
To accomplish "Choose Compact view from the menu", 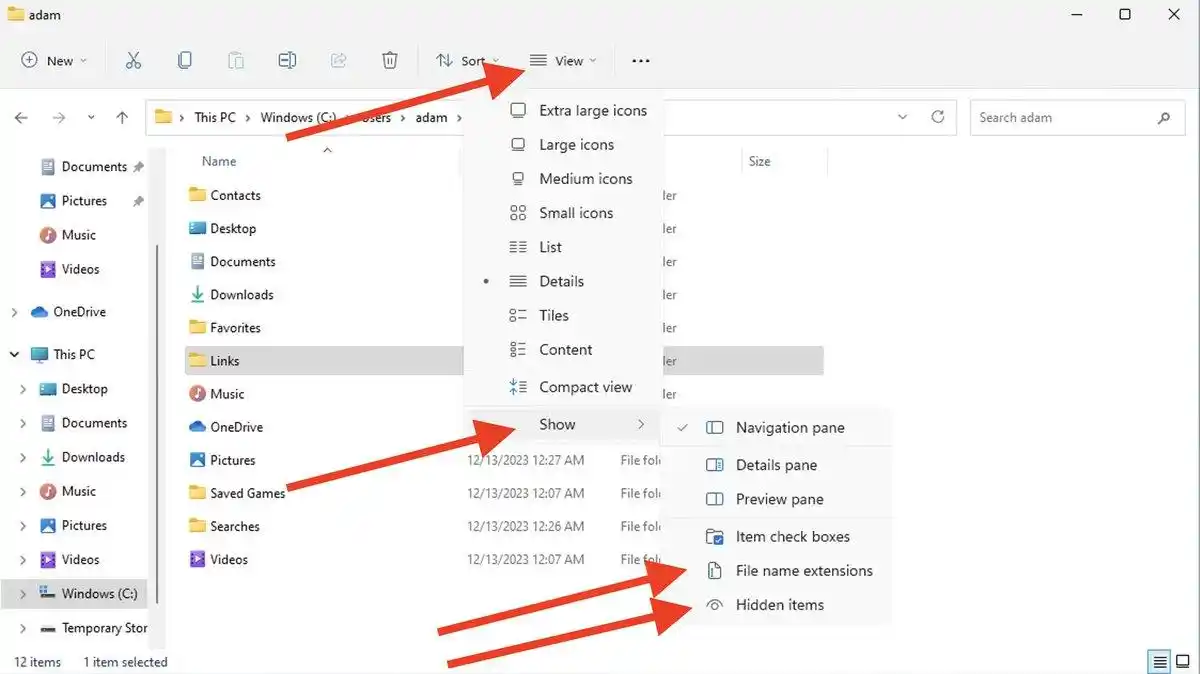I will 585,387.
